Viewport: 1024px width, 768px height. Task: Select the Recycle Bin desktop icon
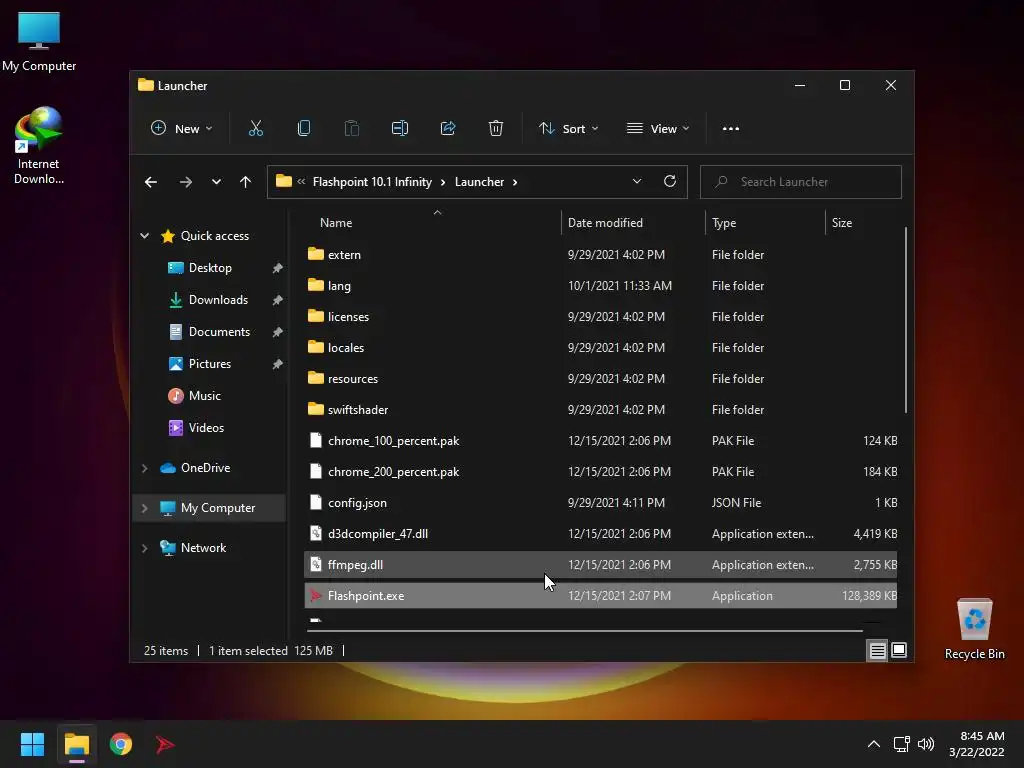point(974,630)
